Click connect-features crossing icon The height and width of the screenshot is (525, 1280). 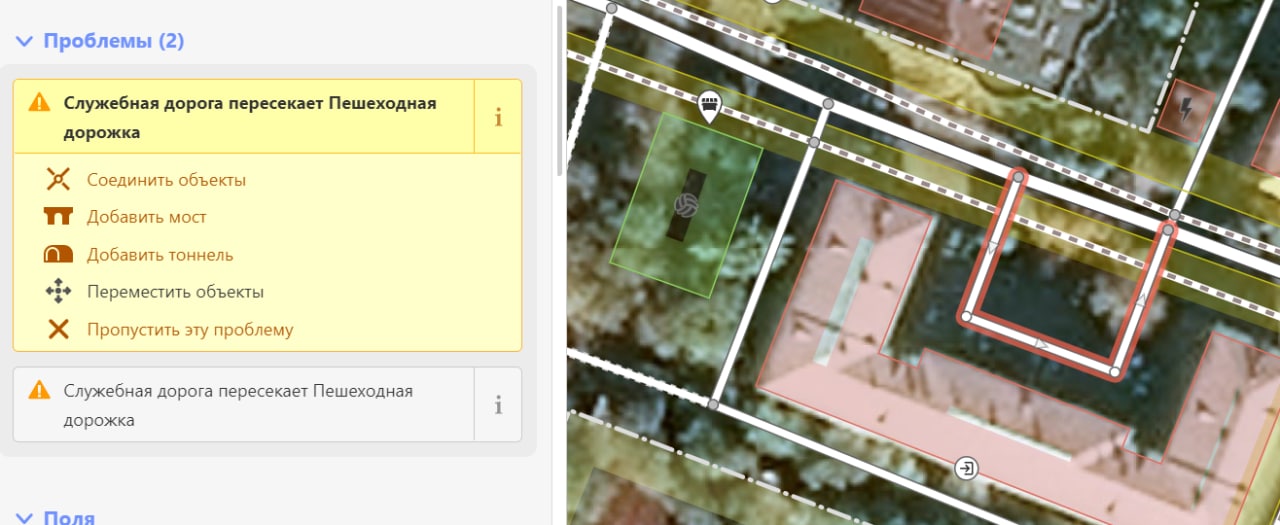point(59,180)
